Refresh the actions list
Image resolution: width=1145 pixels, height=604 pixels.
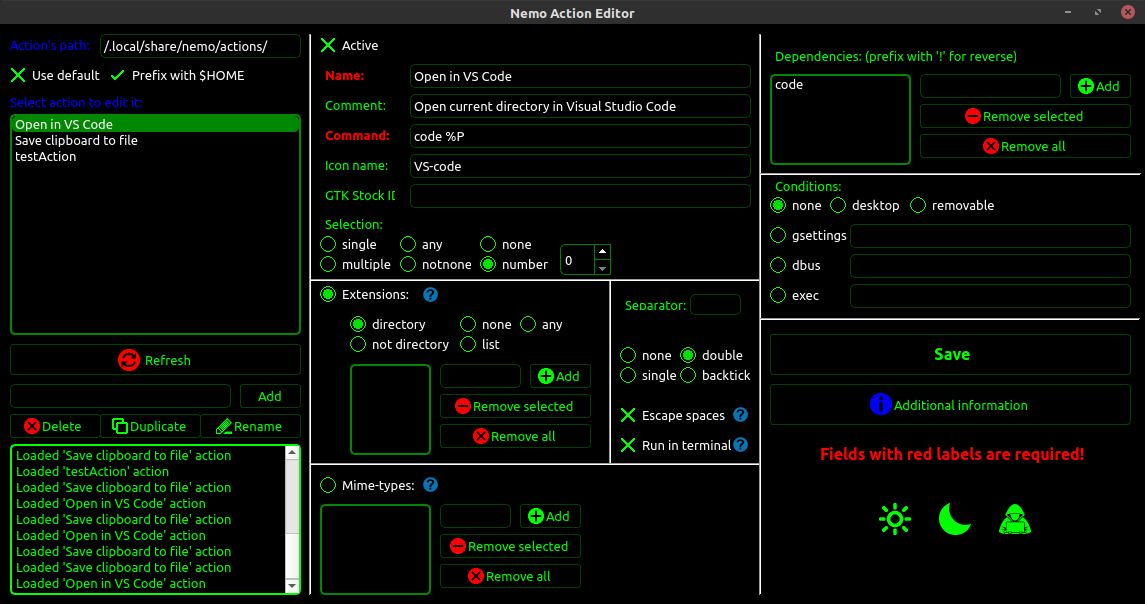tap(155, 360)
